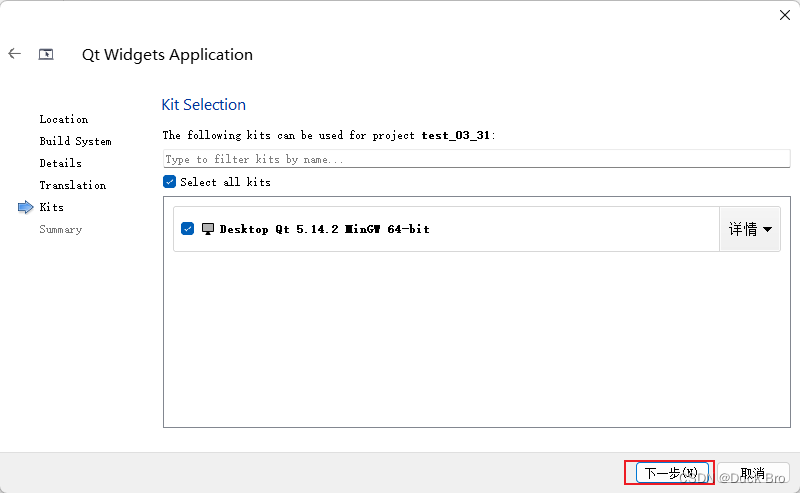
Task: Click the 取消 cancel button
Action: 754,473
